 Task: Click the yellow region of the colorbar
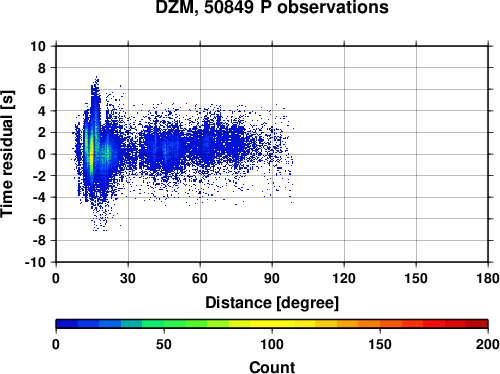pyautogui.click(x=272, y=324)
